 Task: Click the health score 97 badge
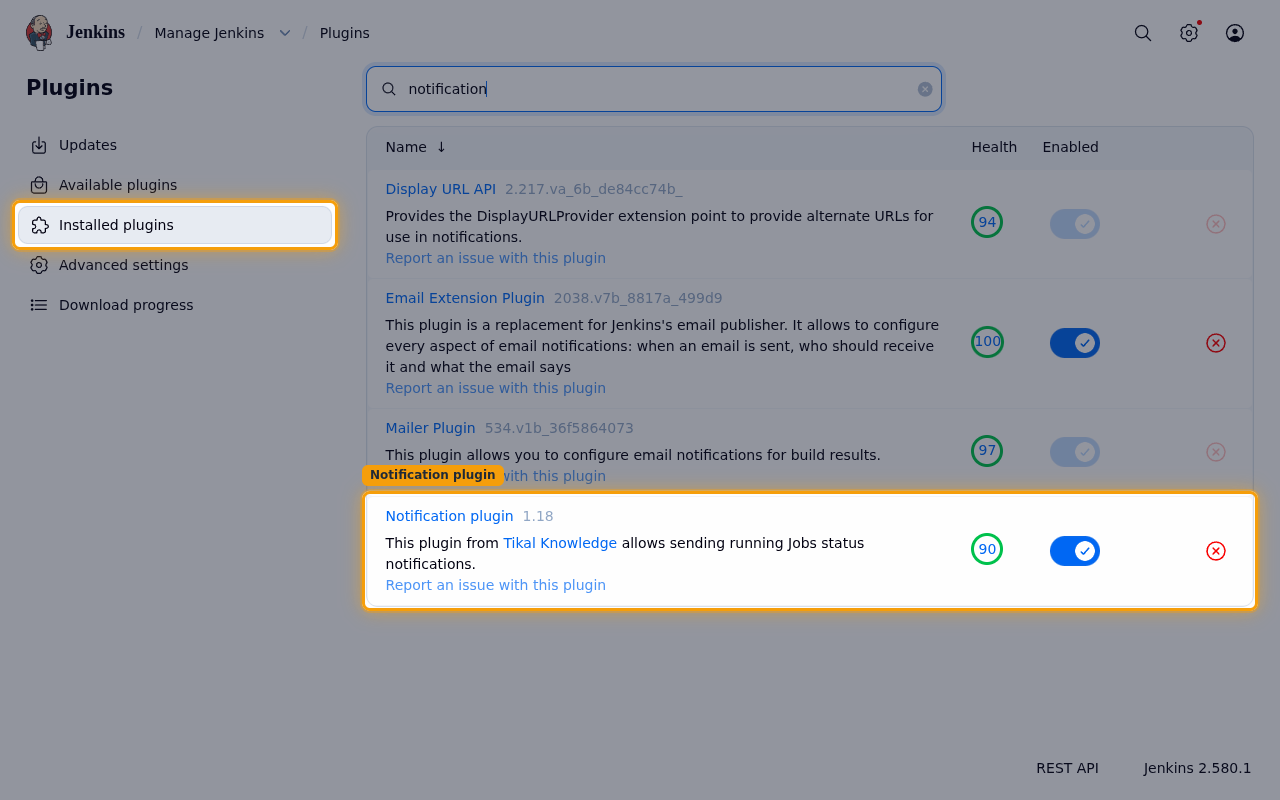pos(987,450)
